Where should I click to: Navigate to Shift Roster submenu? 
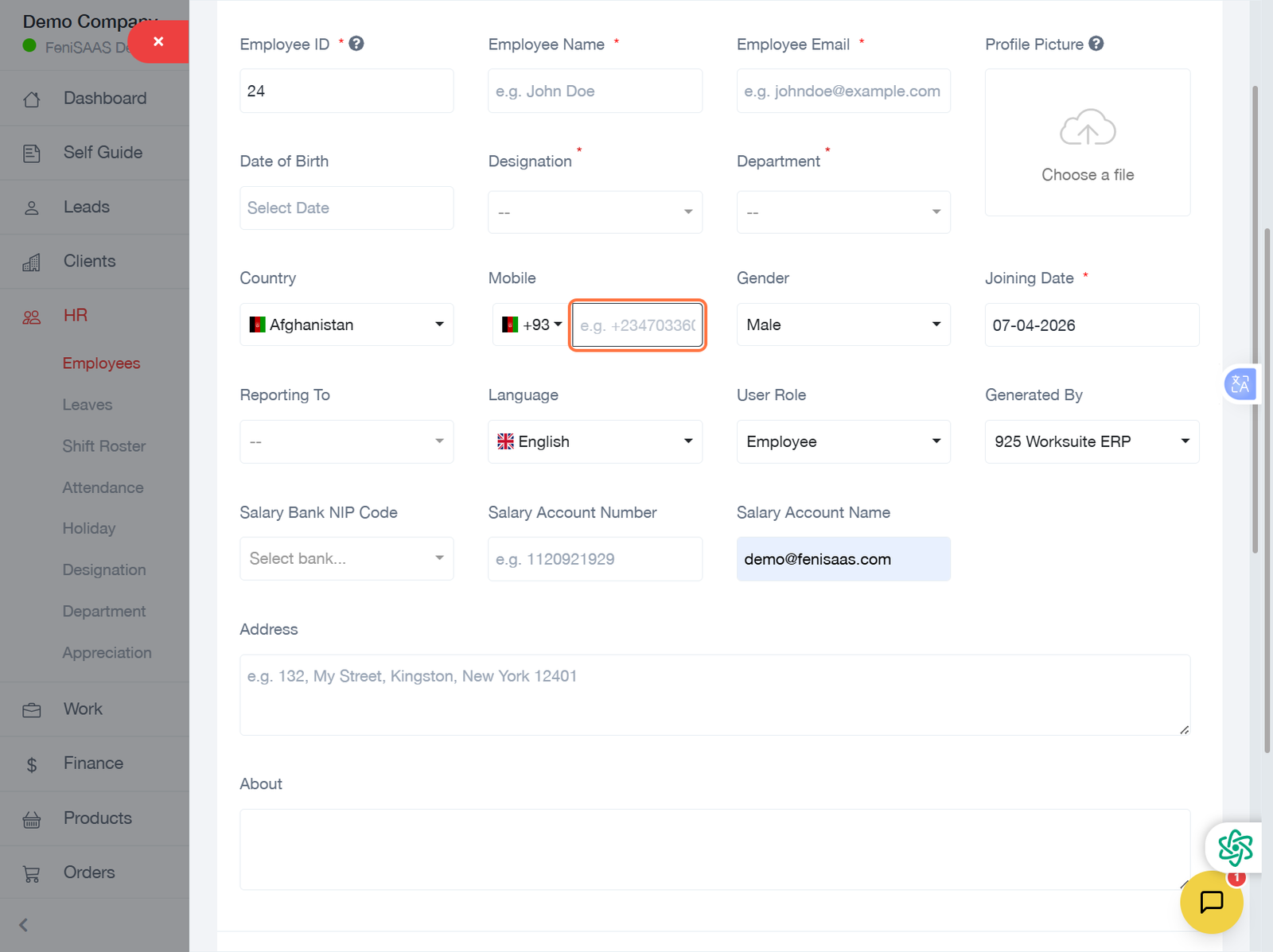click(103, 446)
